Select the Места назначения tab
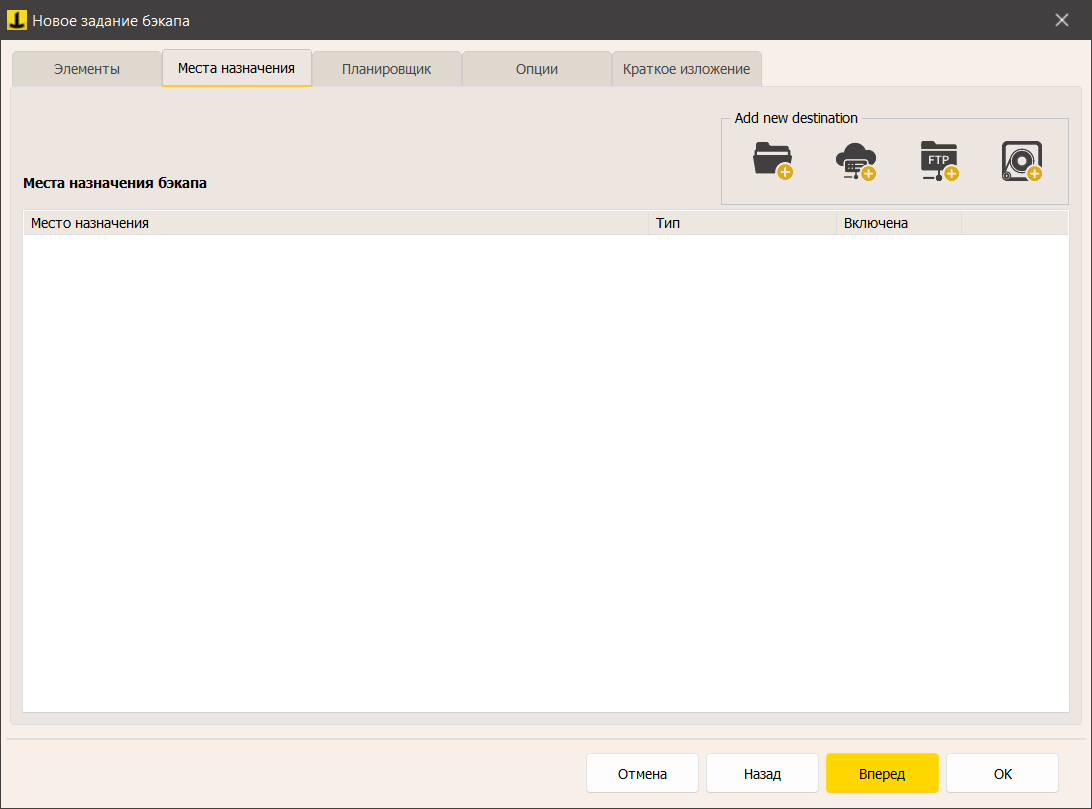The height and width of the screenshot is (809, 1092). pos(236,68)
